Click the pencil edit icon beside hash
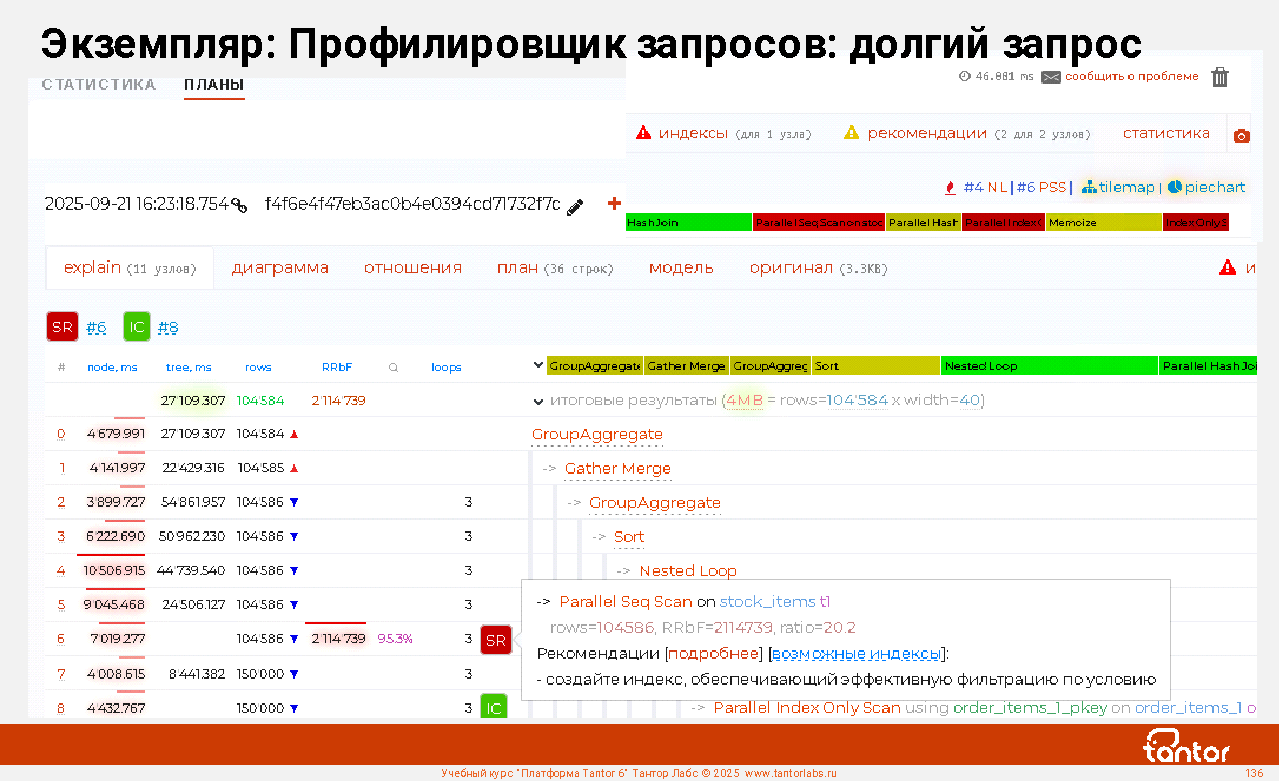1279x781 pixels. [575, 206]
